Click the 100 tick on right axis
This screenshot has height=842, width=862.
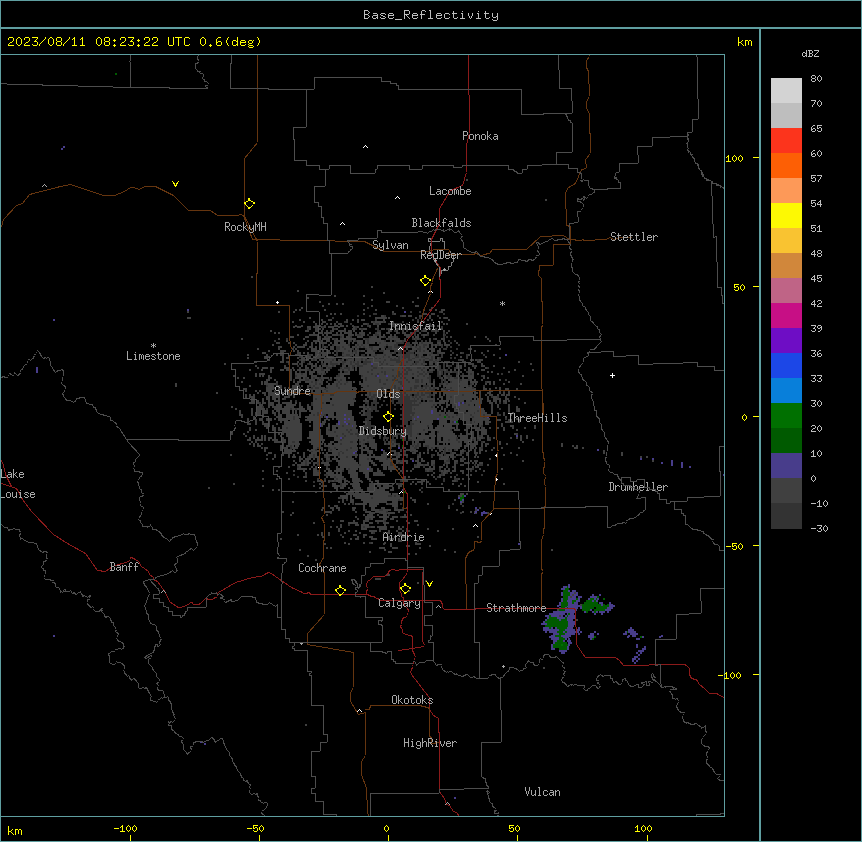(734, 159)
